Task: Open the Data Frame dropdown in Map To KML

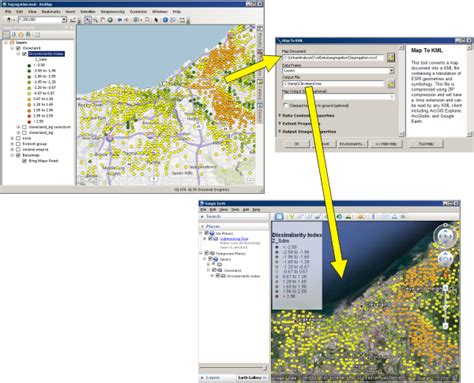Action: 391,71
